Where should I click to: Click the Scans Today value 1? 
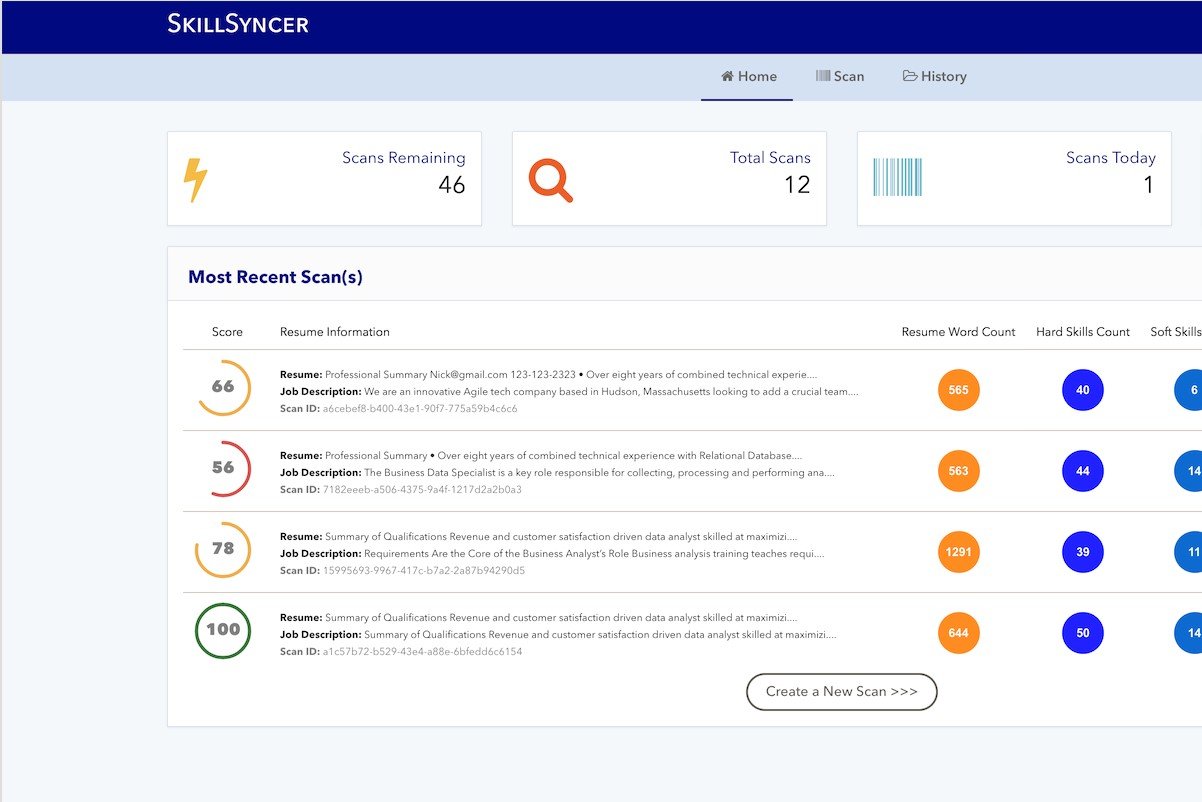[x=1149, y=185]
